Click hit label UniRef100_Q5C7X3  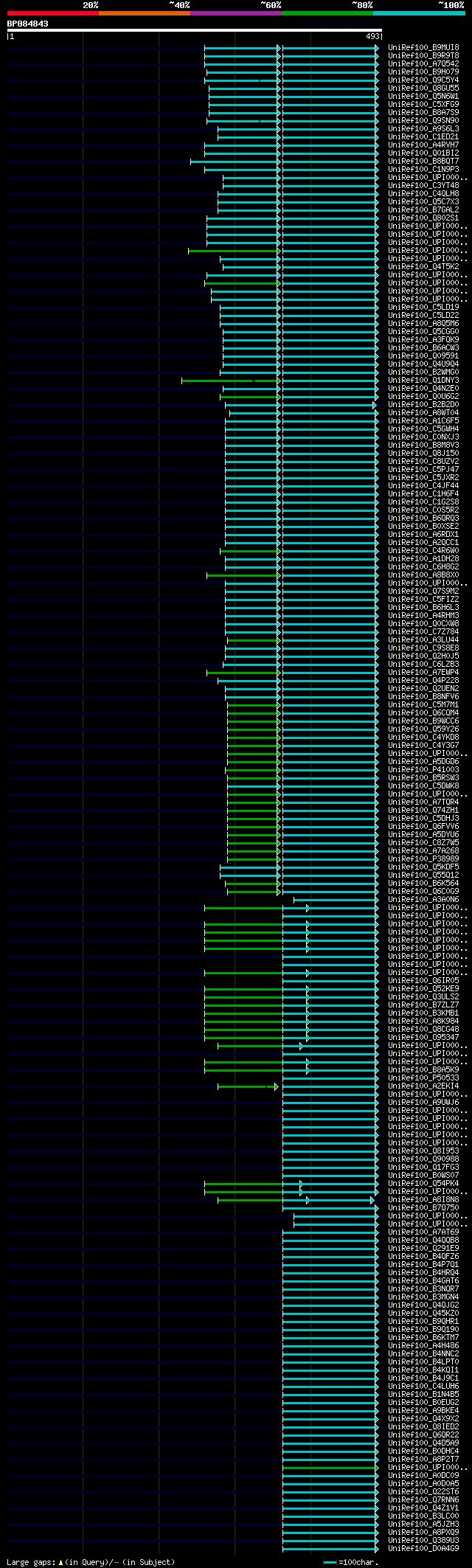(x=423, y=201)
